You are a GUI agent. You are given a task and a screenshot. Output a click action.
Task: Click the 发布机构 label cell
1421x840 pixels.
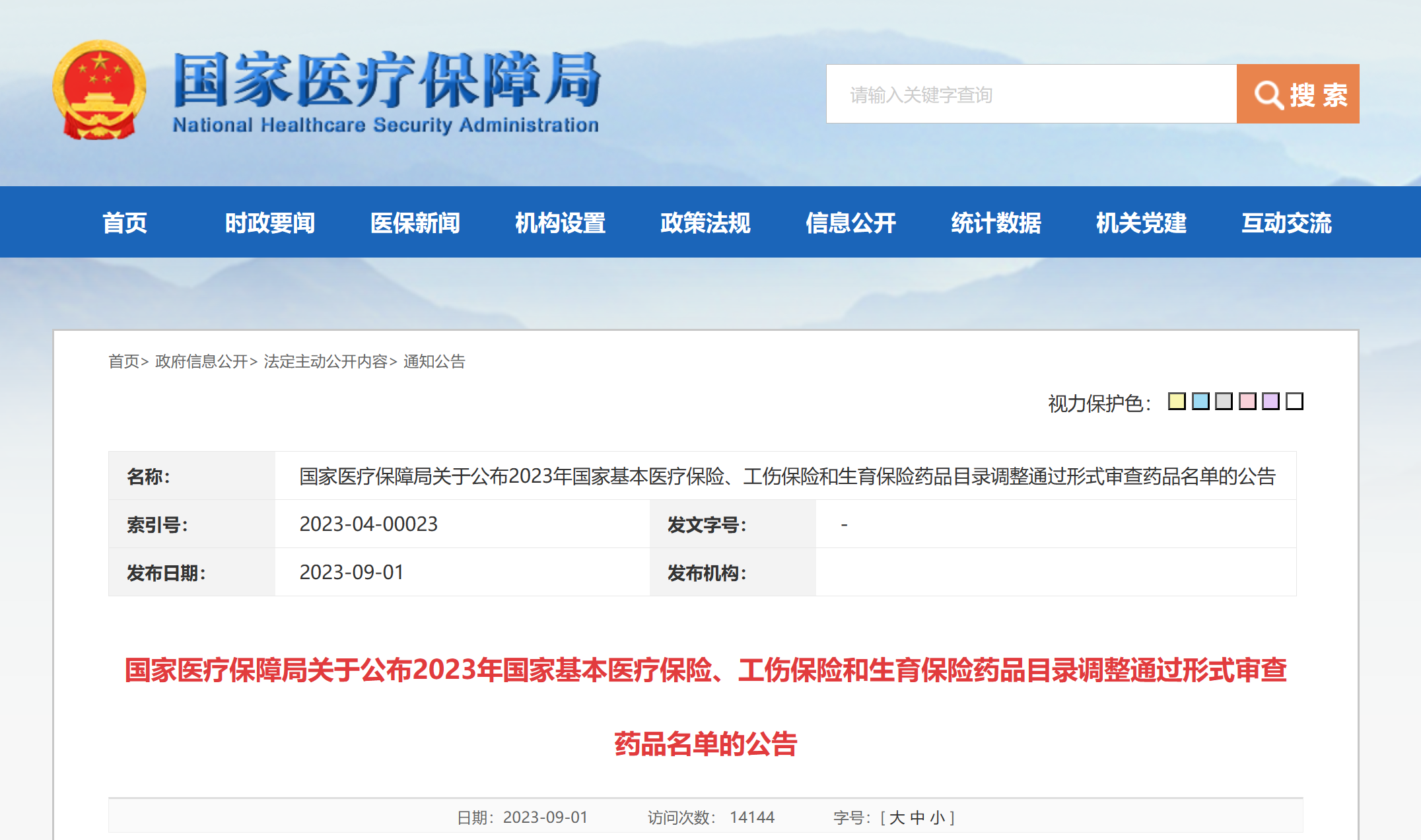click(733, 572)
